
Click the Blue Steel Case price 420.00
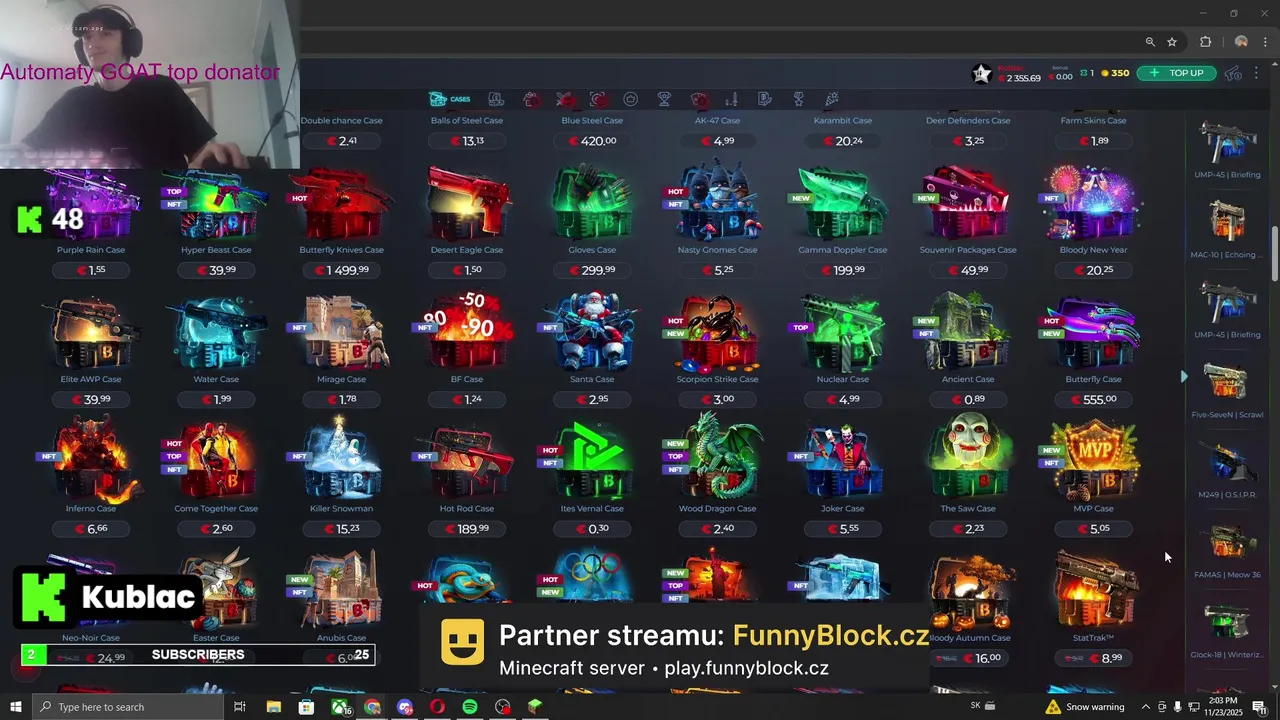pyautogui.click(x=592, y=141)
